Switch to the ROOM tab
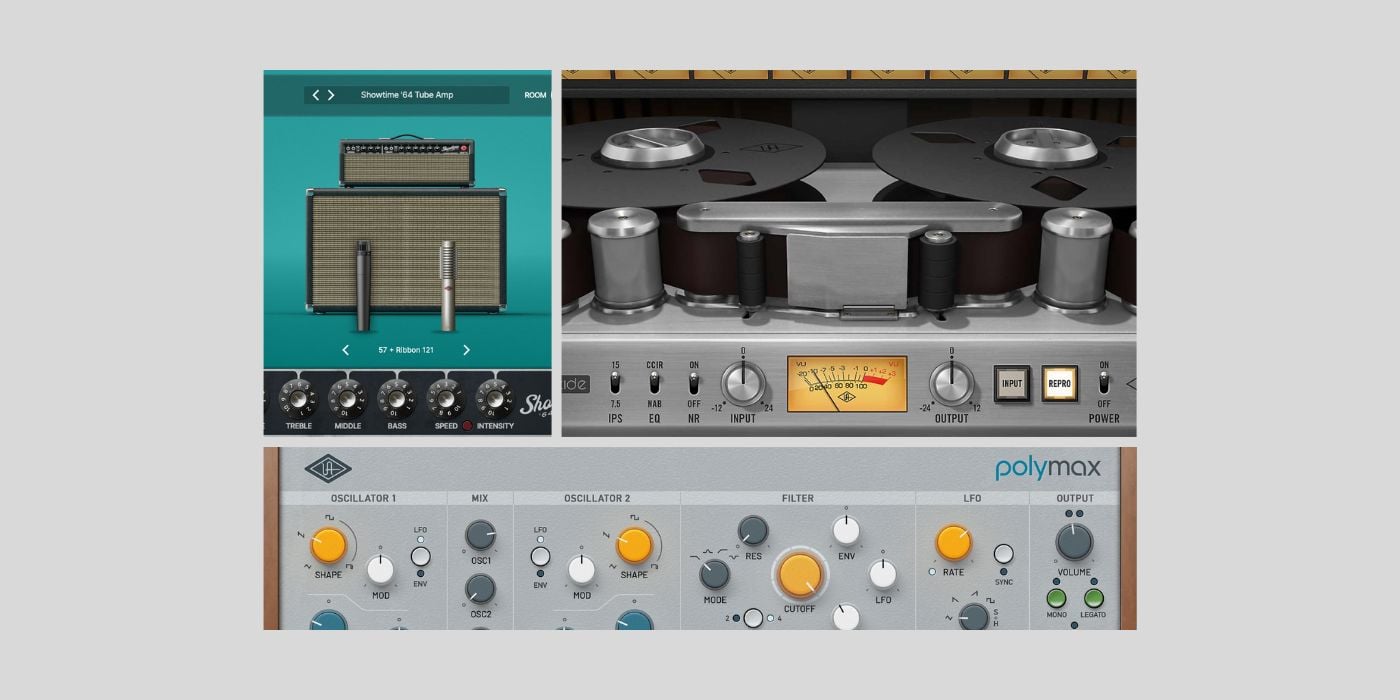The image size is (1400, 700). coord(536,94)
